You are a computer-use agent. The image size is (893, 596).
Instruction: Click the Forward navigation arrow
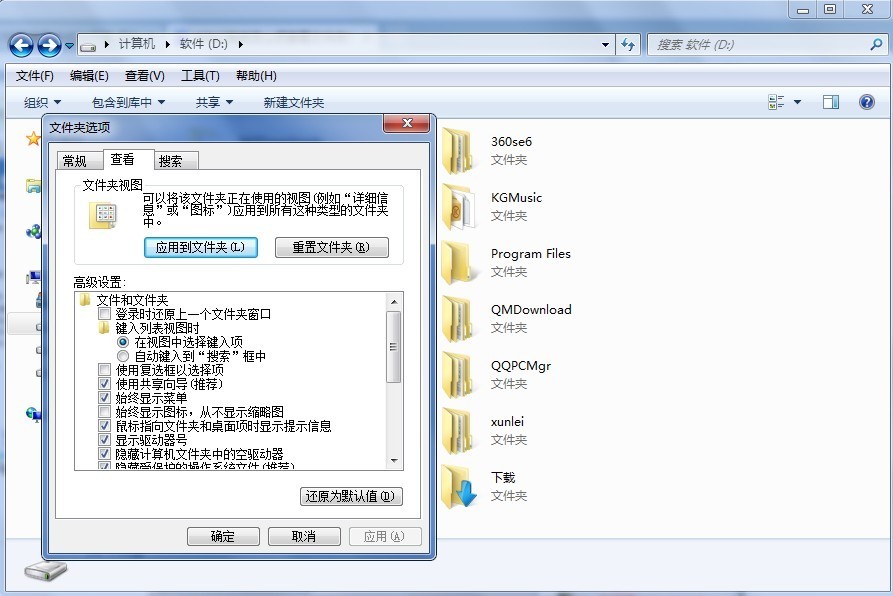click(x=49, y=45)
